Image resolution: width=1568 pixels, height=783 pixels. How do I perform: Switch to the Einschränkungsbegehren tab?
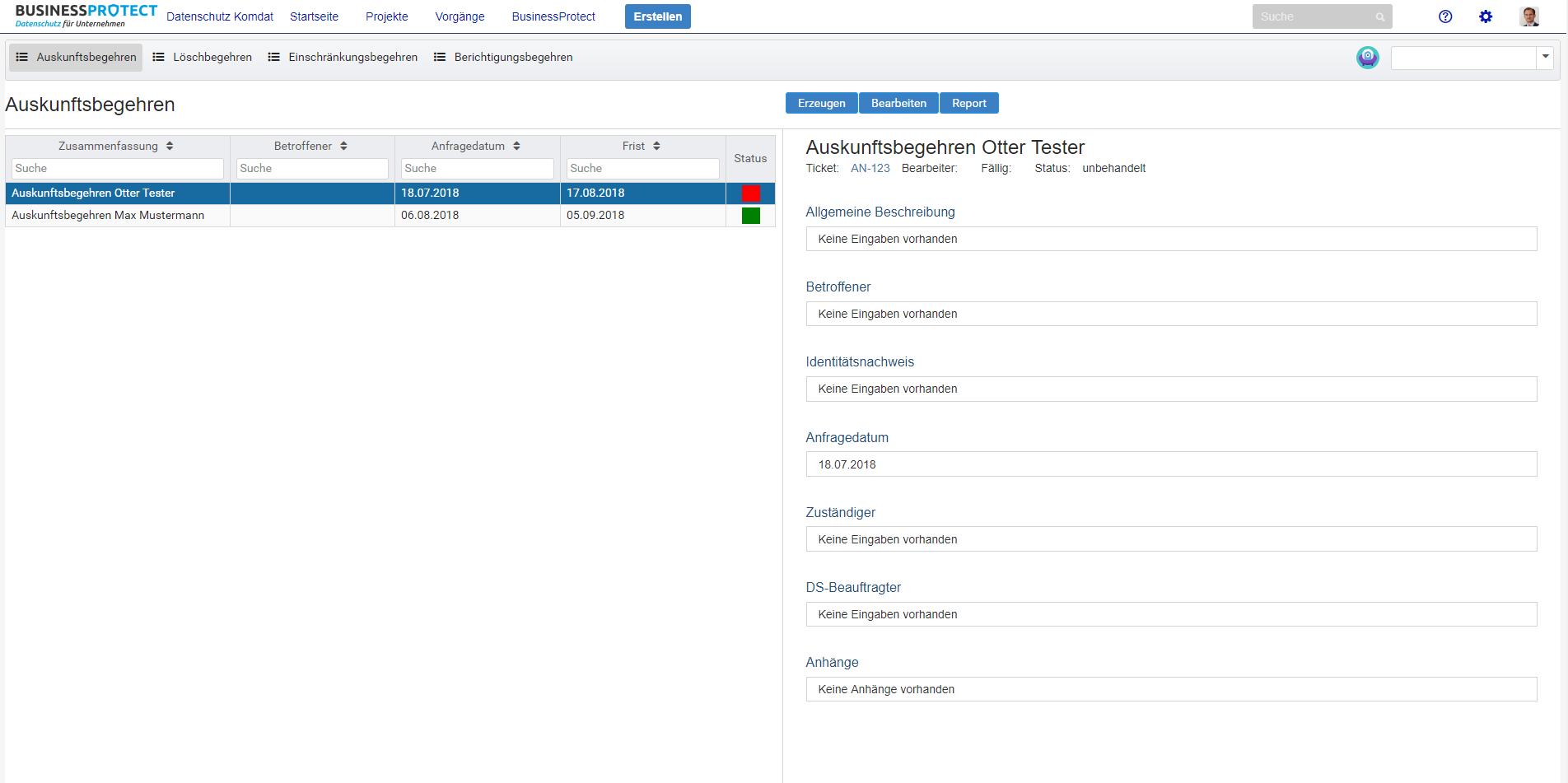pos(343,57)
